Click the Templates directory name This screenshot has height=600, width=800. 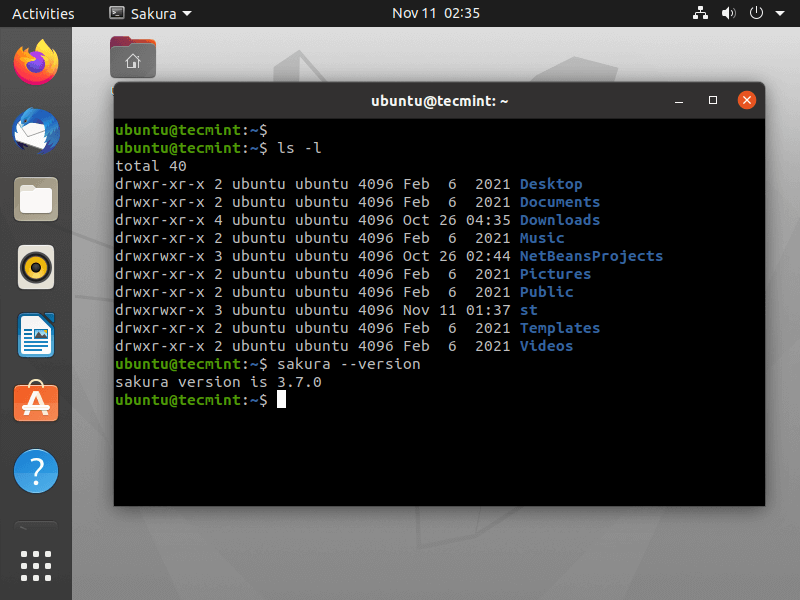click(x=560, y=328)
